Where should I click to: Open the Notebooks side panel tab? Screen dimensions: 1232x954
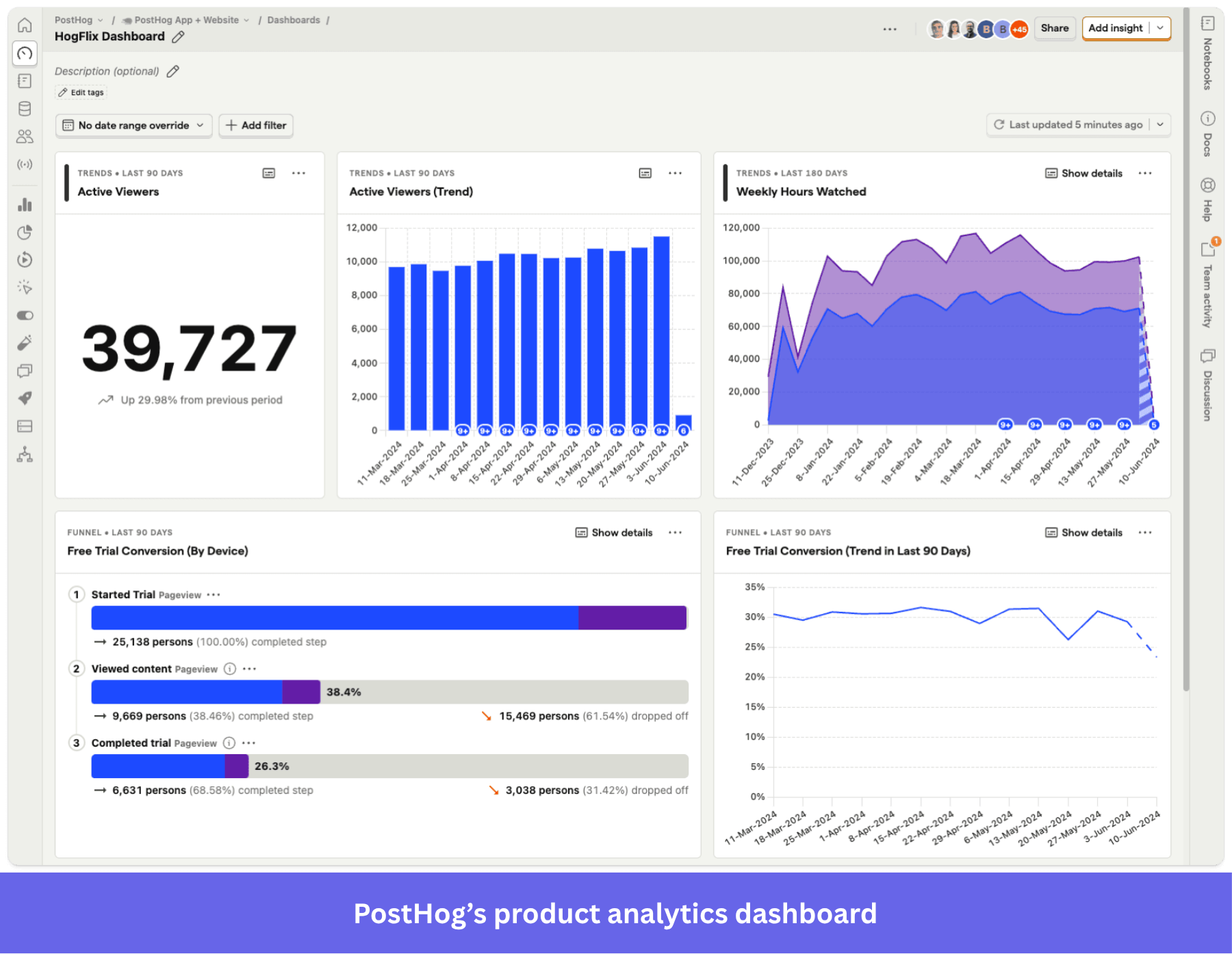coord(1207,53)
